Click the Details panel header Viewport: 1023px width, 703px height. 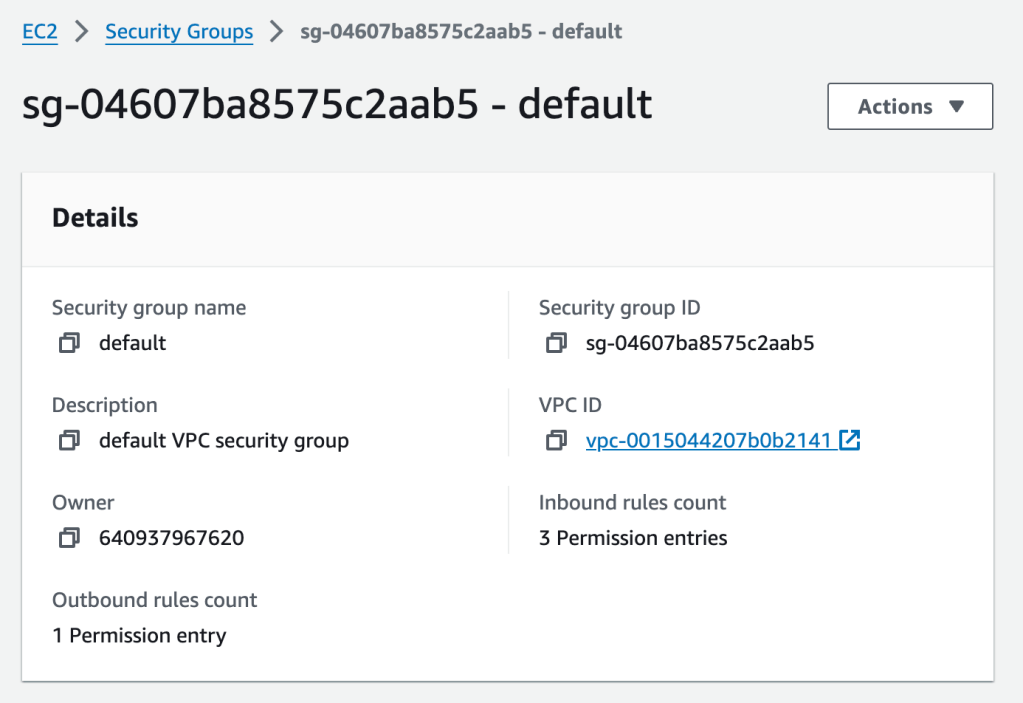[95, 218]
